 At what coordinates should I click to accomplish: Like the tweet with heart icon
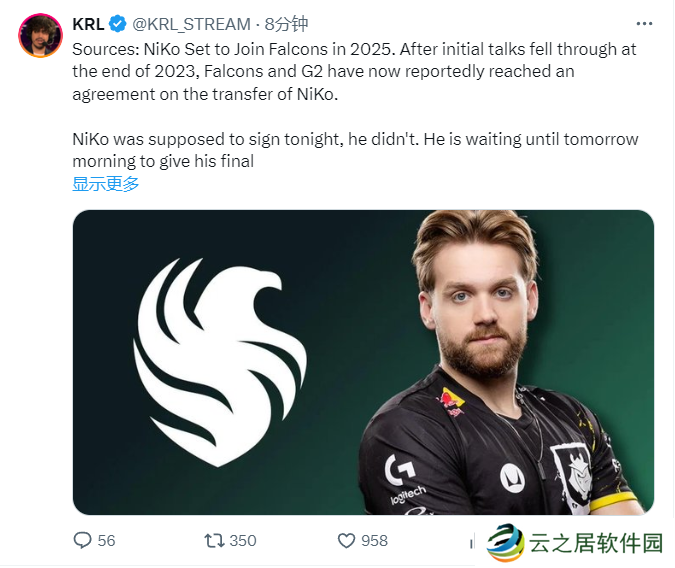346,540
